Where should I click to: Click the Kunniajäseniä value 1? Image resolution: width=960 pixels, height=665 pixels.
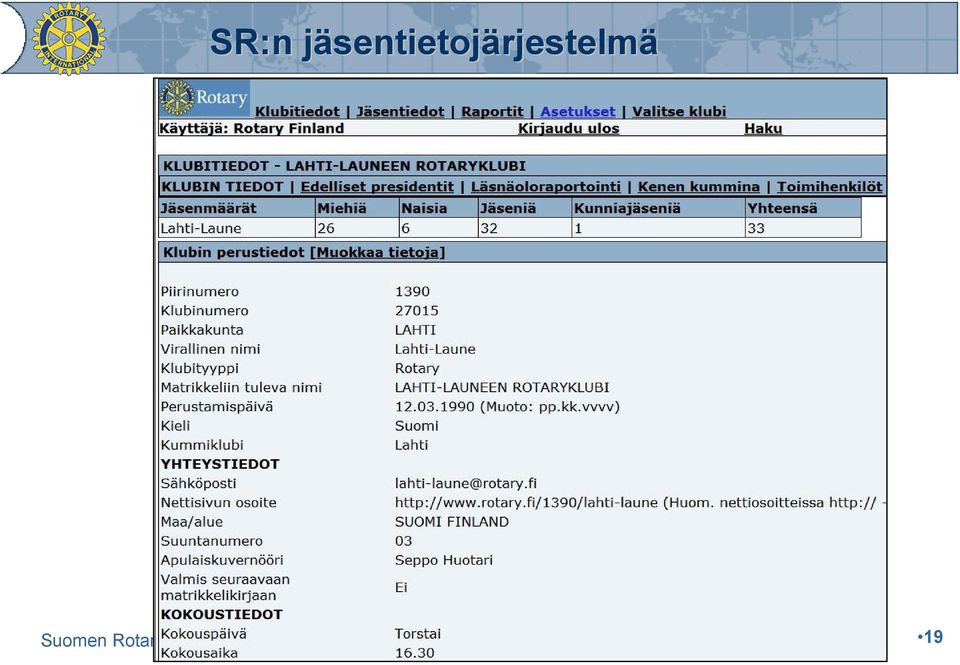[x=658, y=228]
